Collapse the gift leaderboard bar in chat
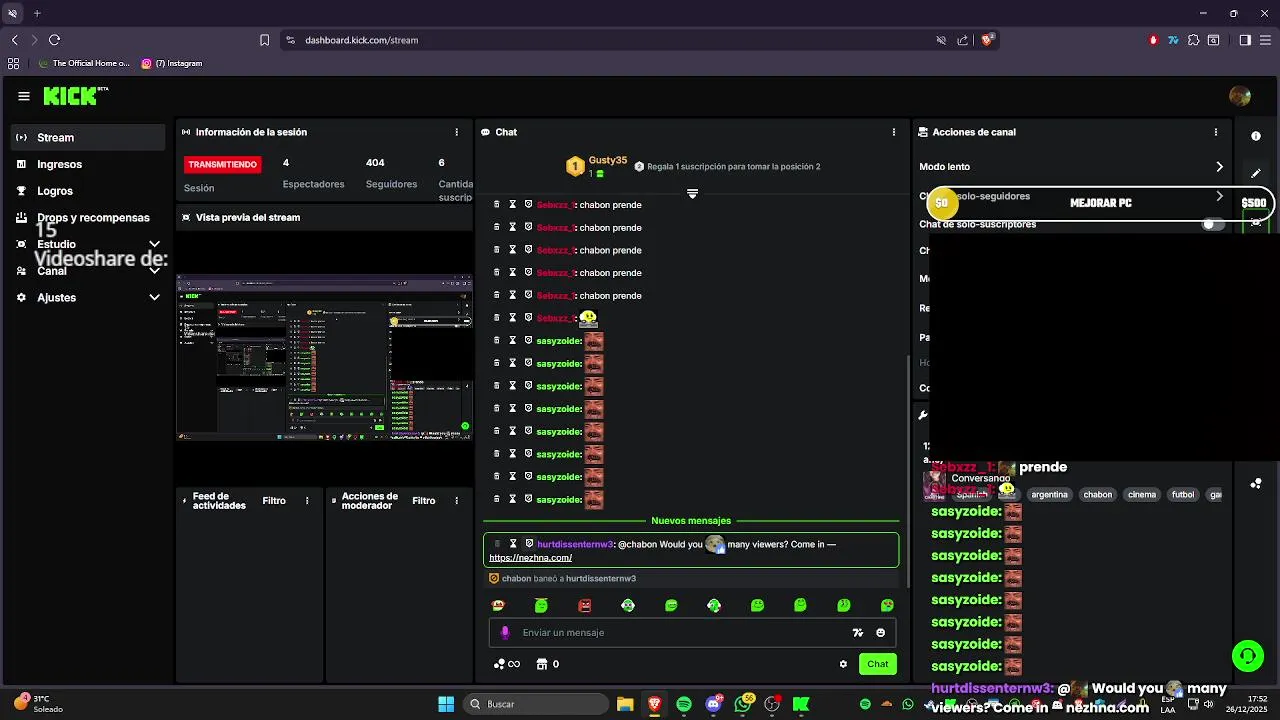 tap(692, 193)
